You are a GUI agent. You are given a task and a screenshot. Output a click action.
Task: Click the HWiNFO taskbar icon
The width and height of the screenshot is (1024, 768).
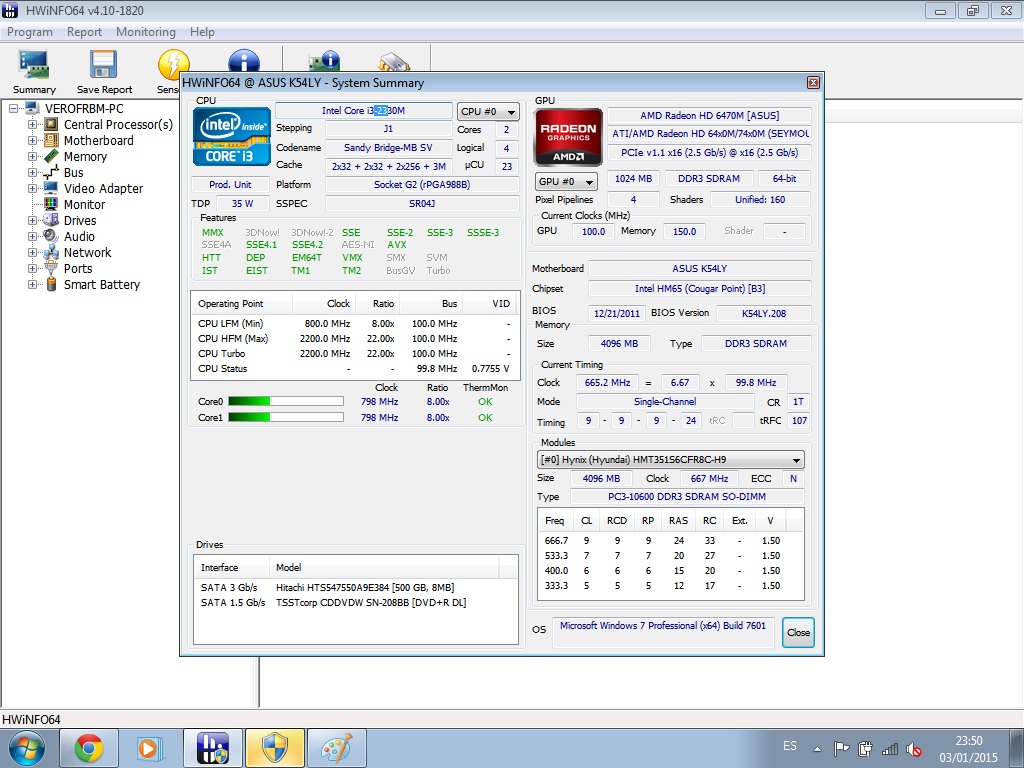[213, 748]
